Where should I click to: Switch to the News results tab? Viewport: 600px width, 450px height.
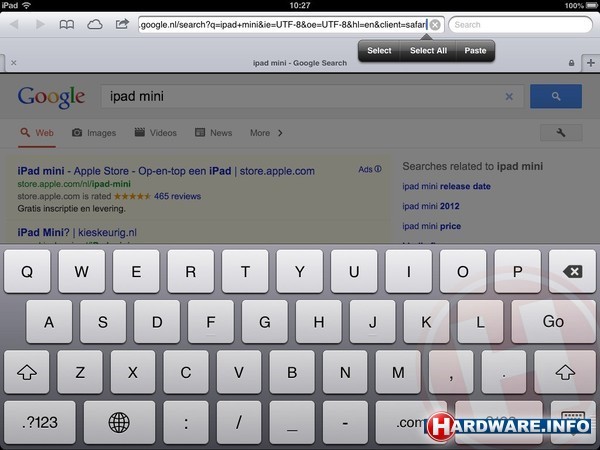point(214,133)
